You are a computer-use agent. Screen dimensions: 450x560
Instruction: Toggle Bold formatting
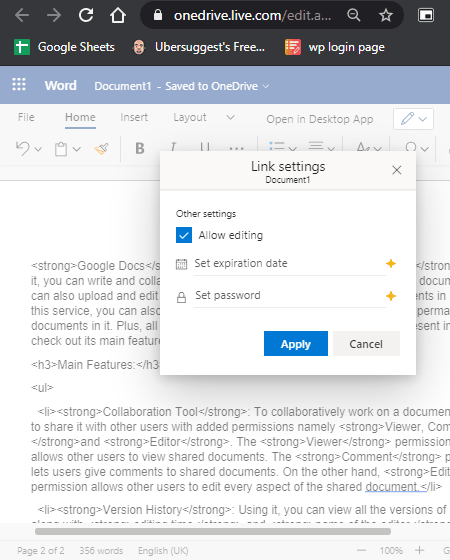pyautogui.click(x=140, y=148)
